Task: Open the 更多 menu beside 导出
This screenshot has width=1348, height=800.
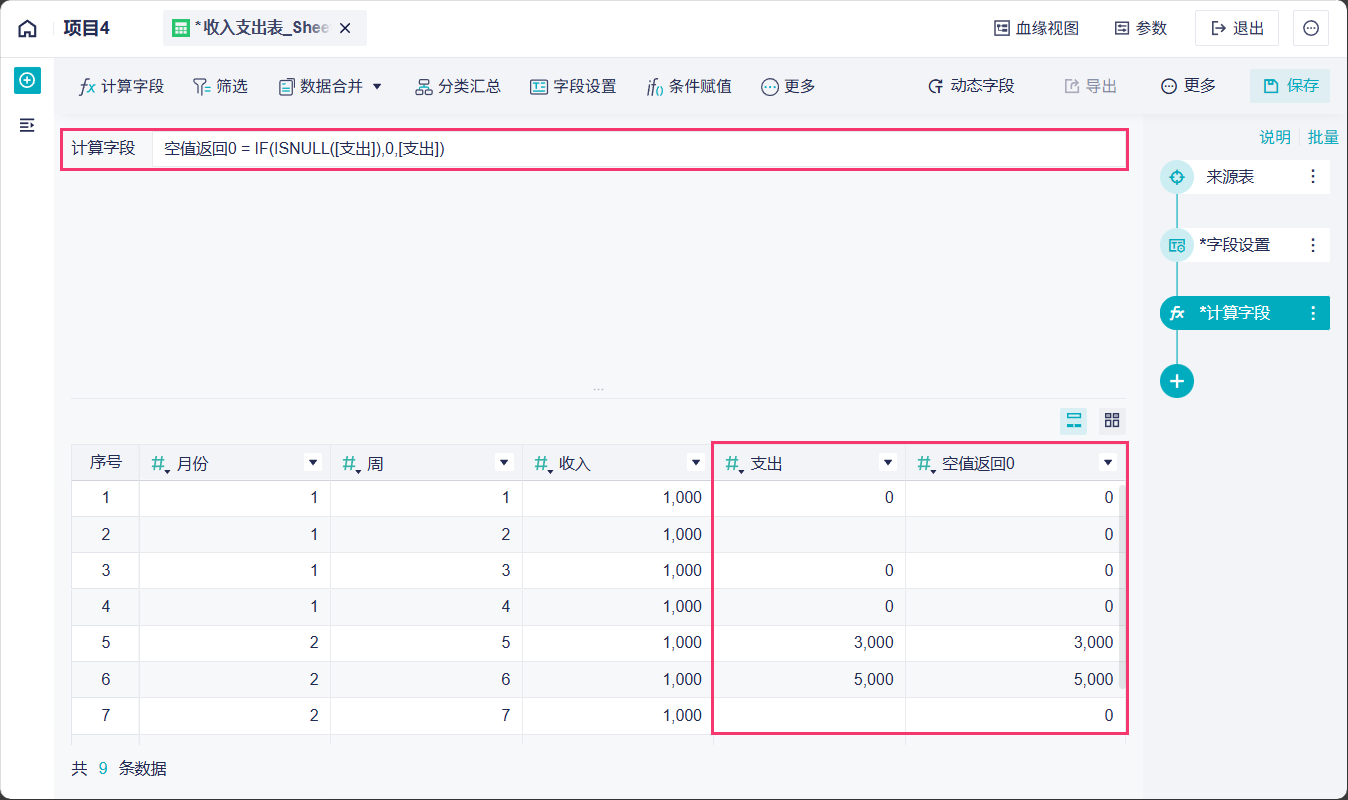Action: click(1188, 86)
